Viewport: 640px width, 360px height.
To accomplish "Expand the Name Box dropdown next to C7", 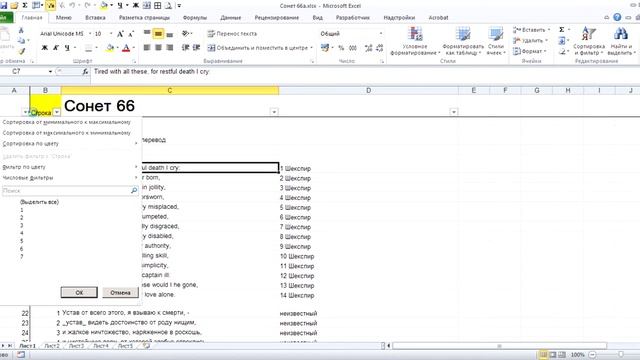I will coord(50,71).
